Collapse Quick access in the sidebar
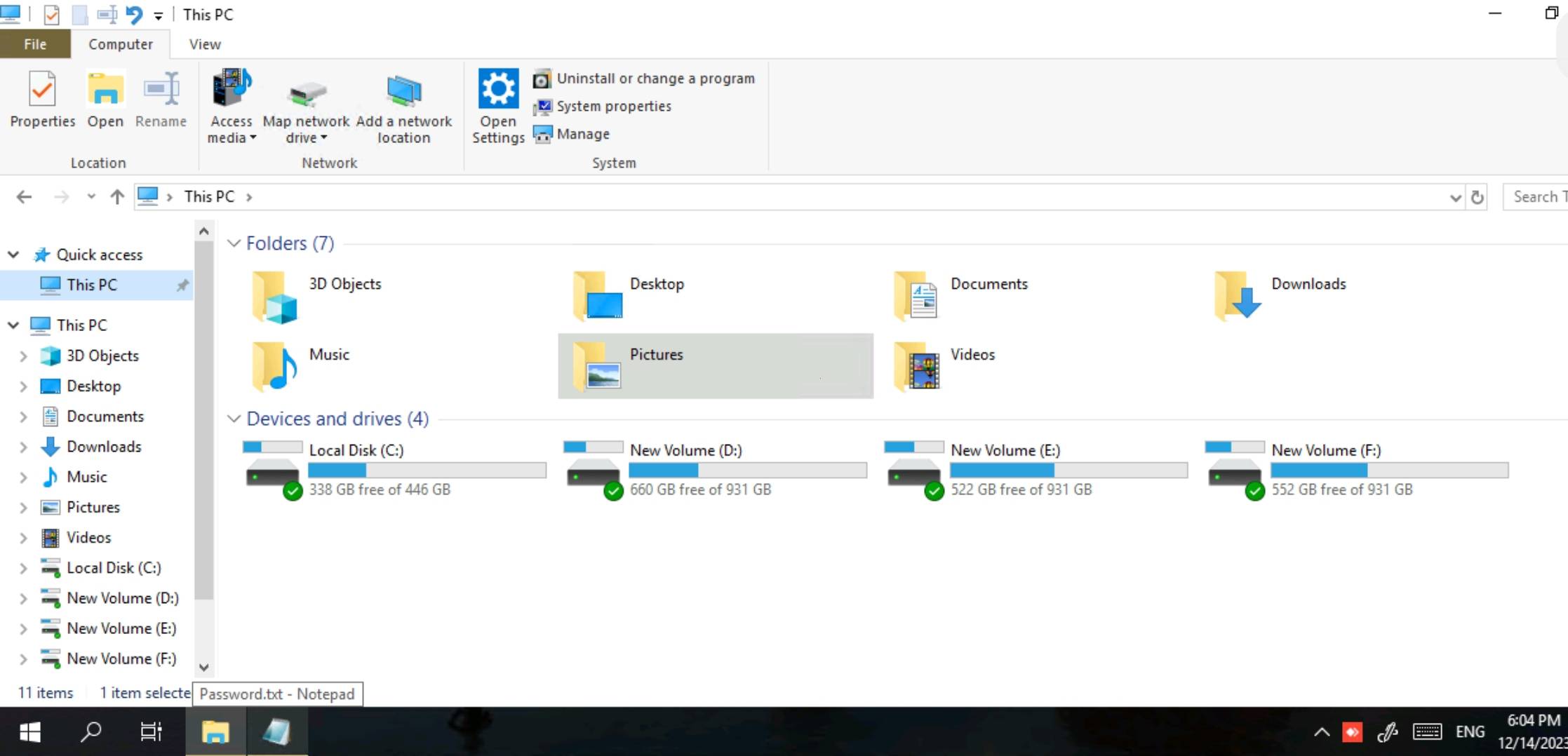The width and height of the screenshot is (1568, 756). (x=13, y=255)
